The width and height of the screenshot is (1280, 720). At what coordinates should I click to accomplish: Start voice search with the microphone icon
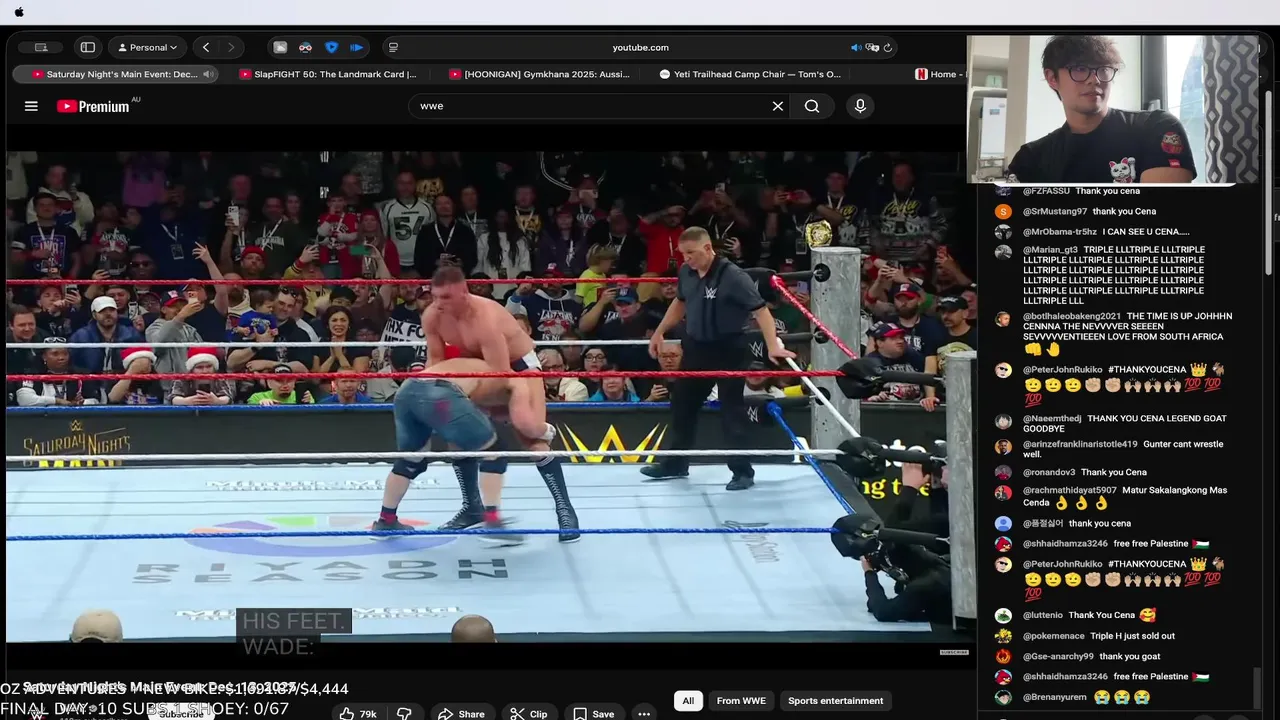(x=860, y=106)
